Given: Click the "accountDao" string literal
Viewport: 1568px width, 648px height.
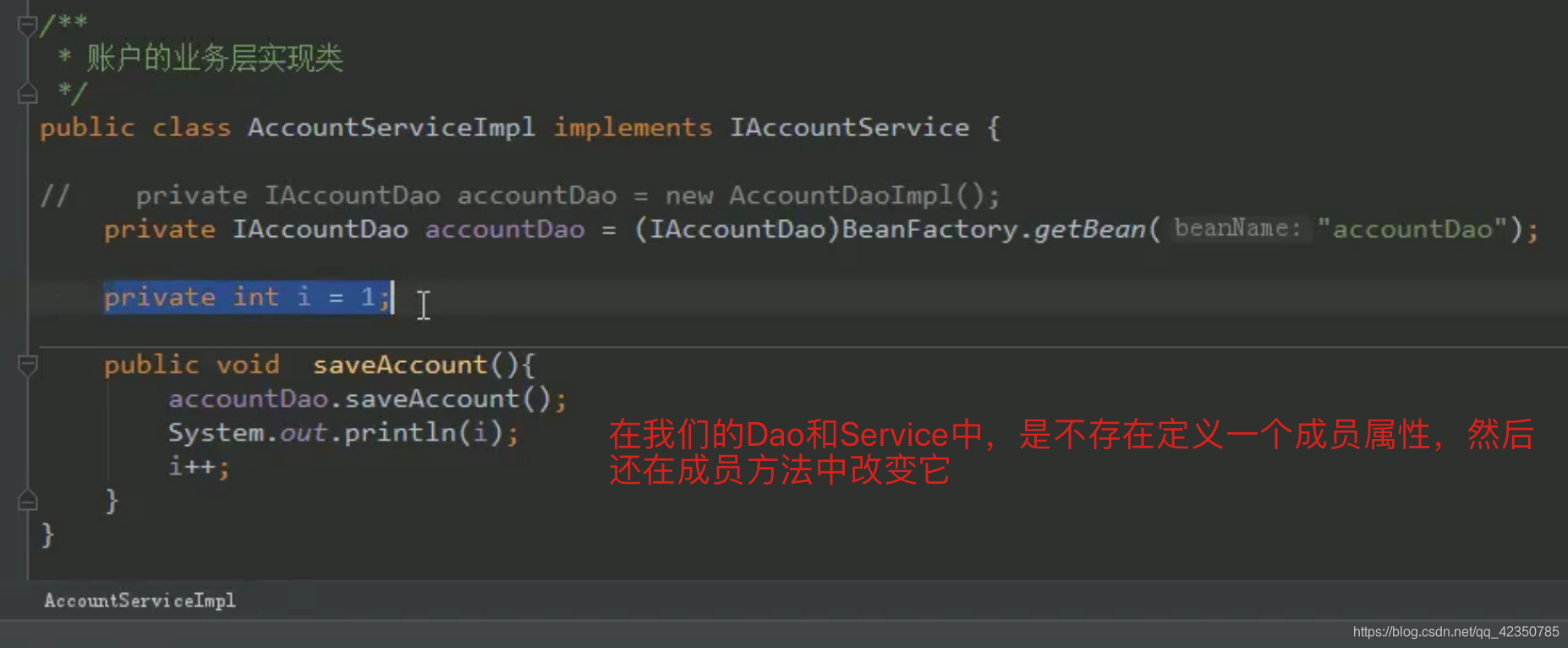Looking at the screenshot, I should click(x=1412, y=229).
